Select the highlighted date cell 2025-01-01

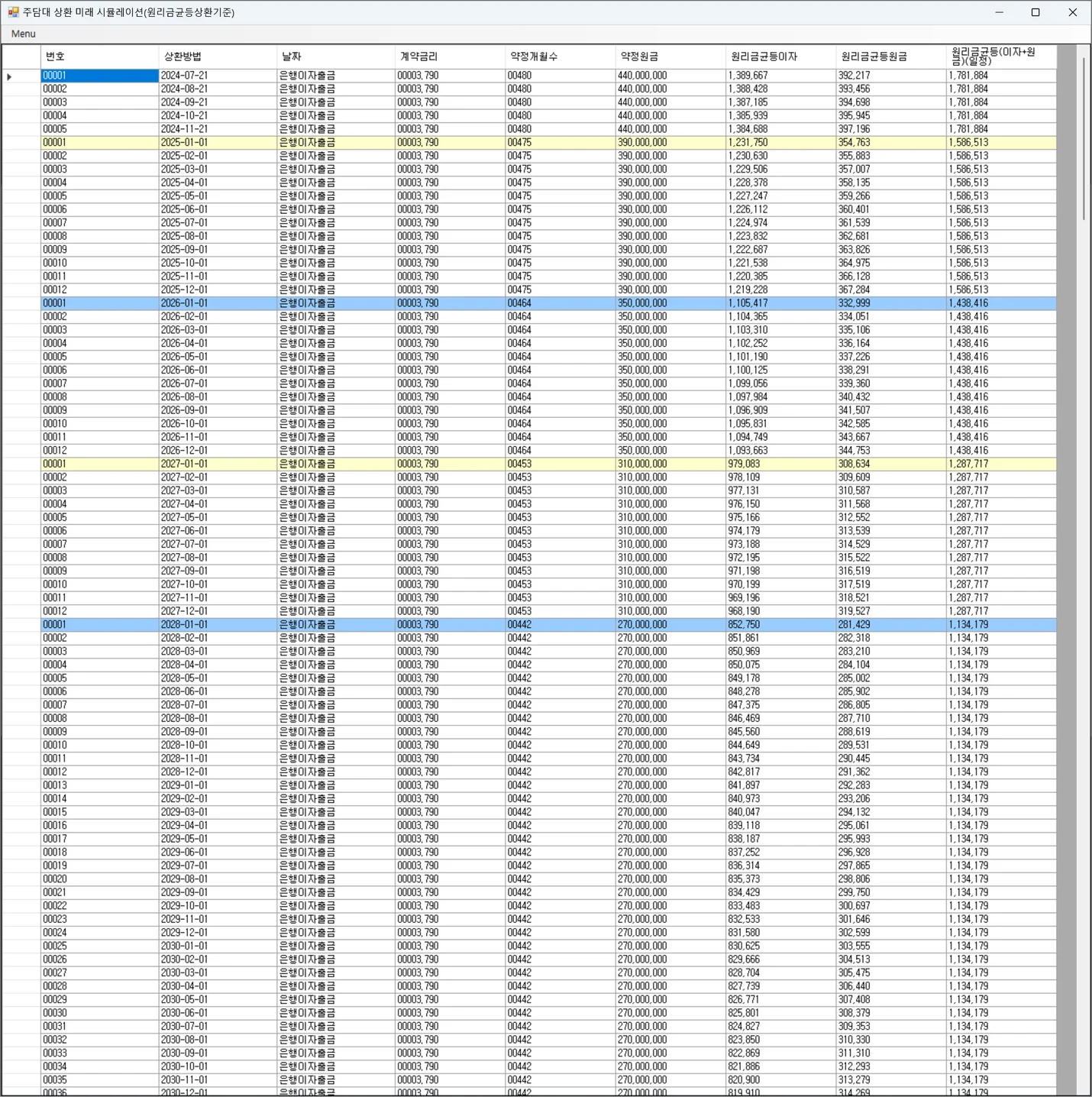[x=218, y=143]
